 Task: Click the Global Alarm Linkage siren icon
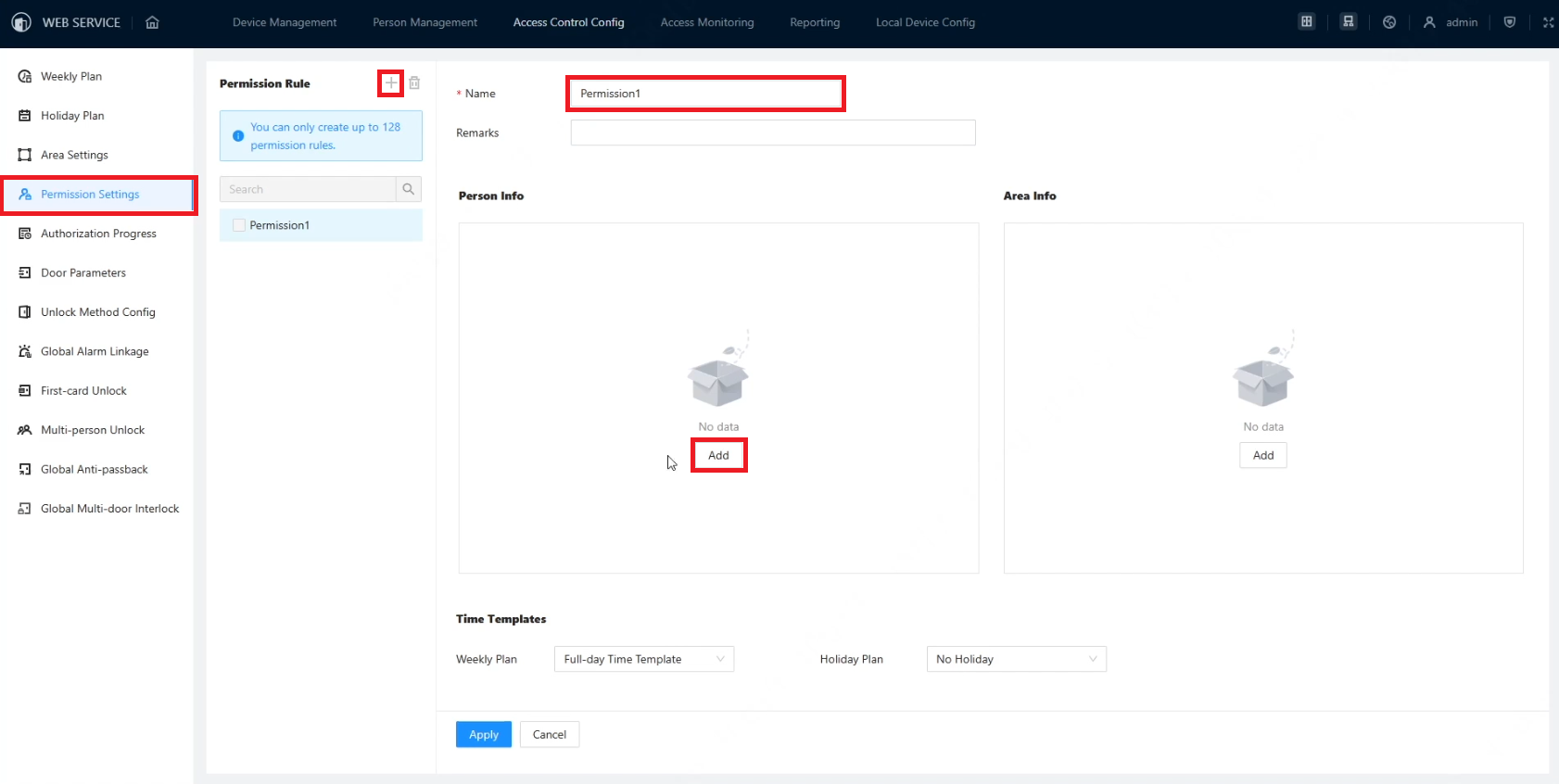click(25, 351)
